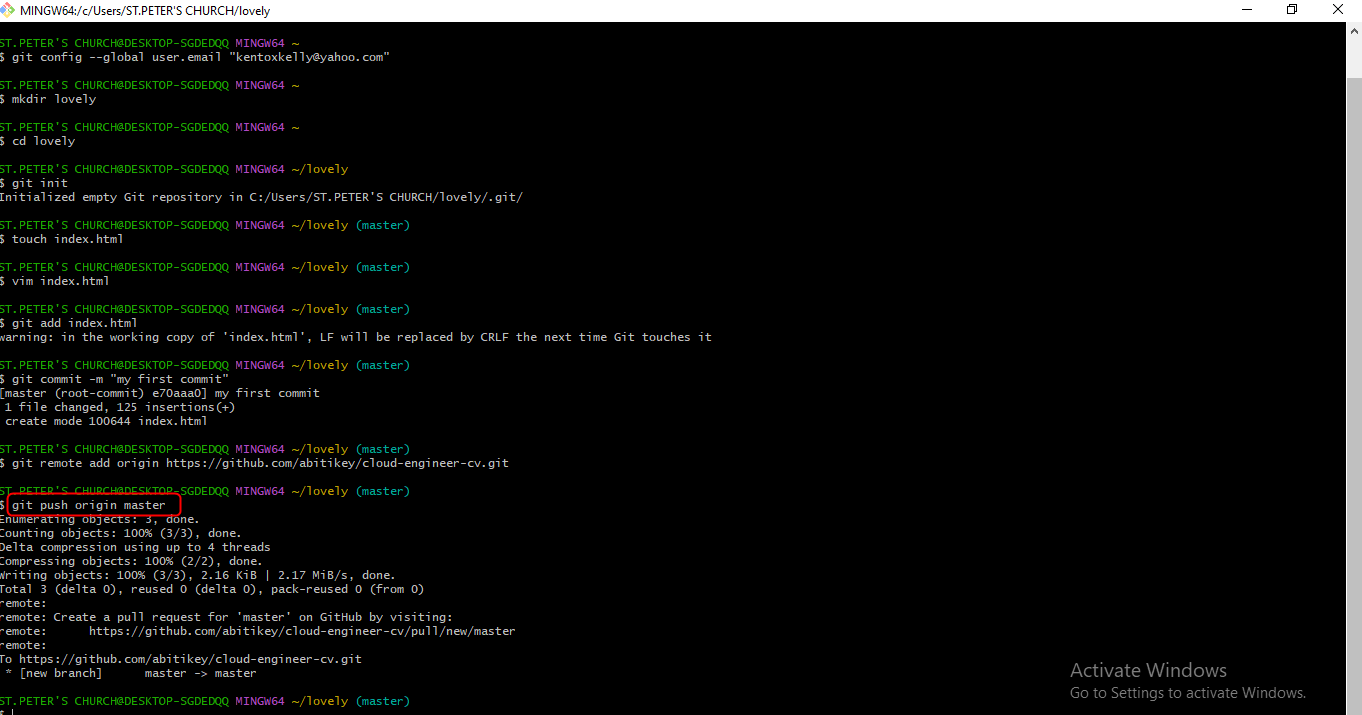This screenshot has width=1362, height=715.
Task: Click the "[master (root-commit) e70aaa0]" output line
Action: click(x=160, y=393)
